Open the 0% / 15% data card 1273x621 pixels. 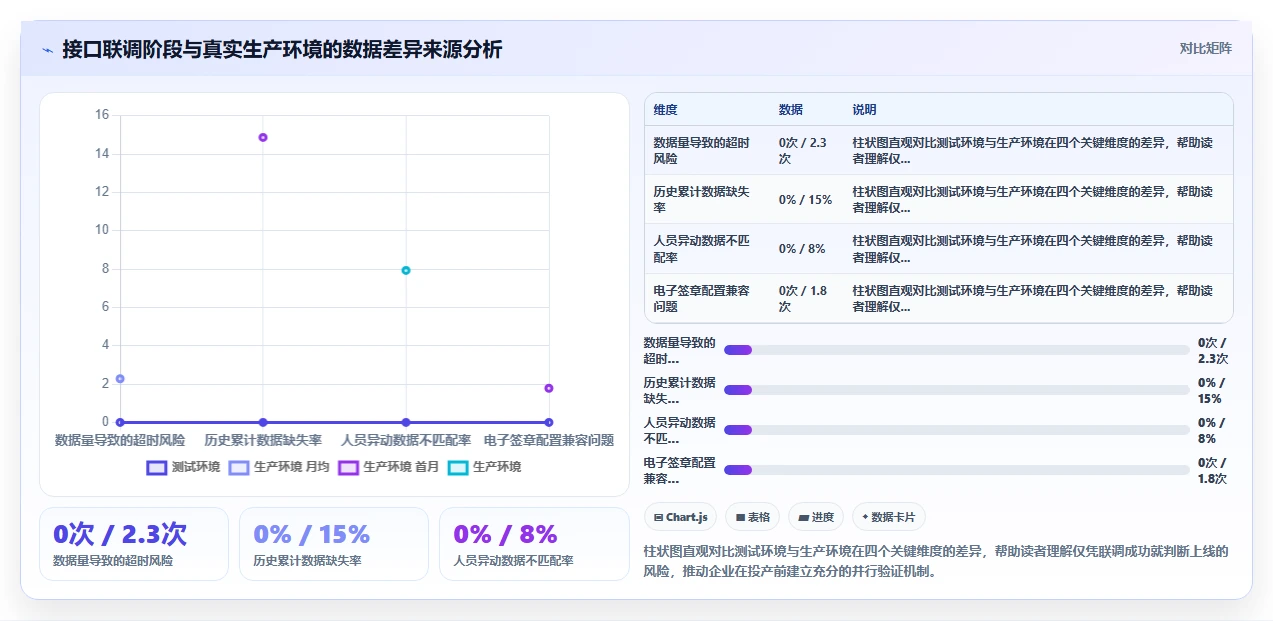click(334, 544)
